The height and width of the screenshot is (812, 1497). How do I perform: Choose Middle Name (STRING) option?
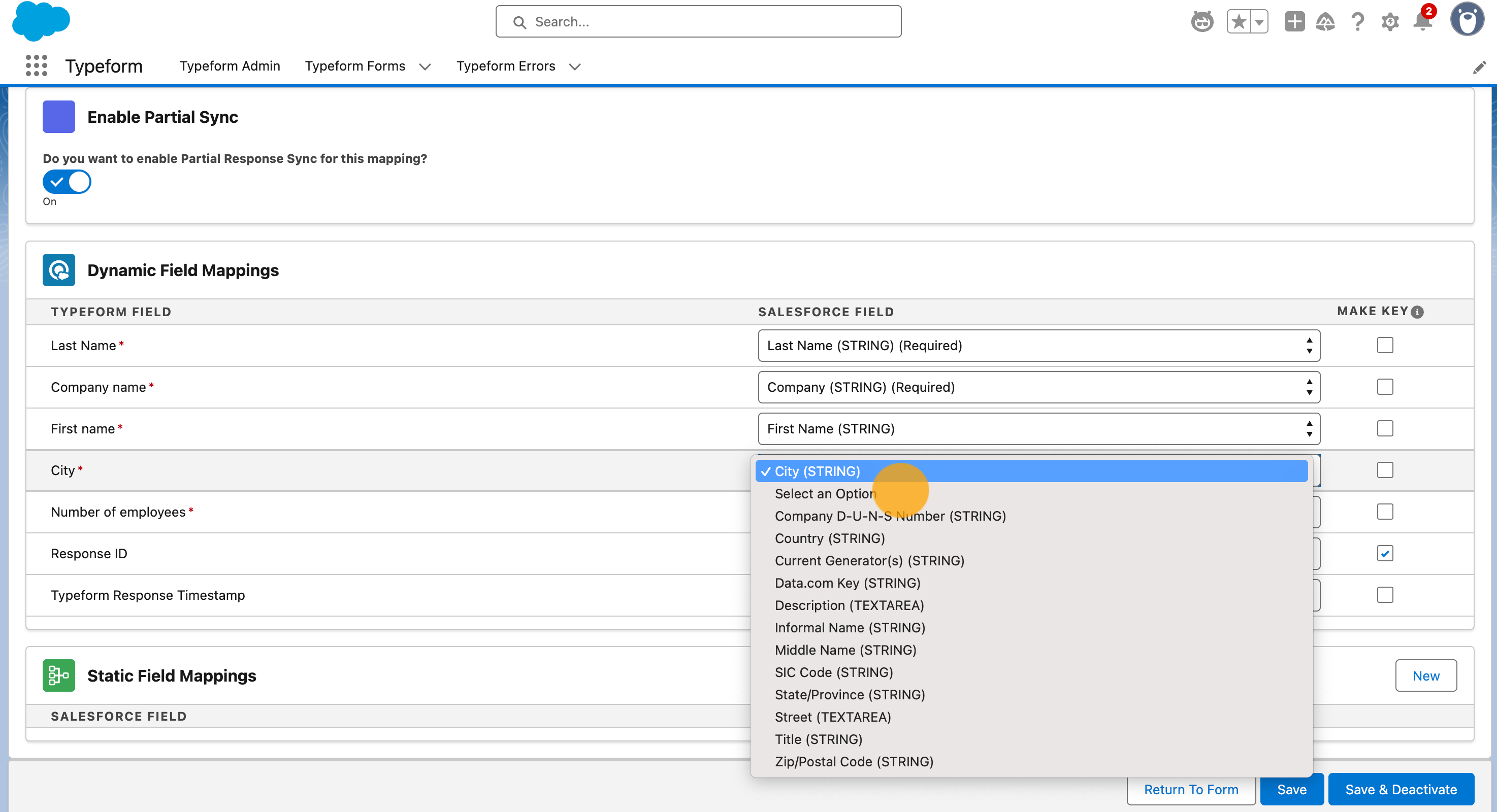pyautogui.click(x=1031, y=650)
